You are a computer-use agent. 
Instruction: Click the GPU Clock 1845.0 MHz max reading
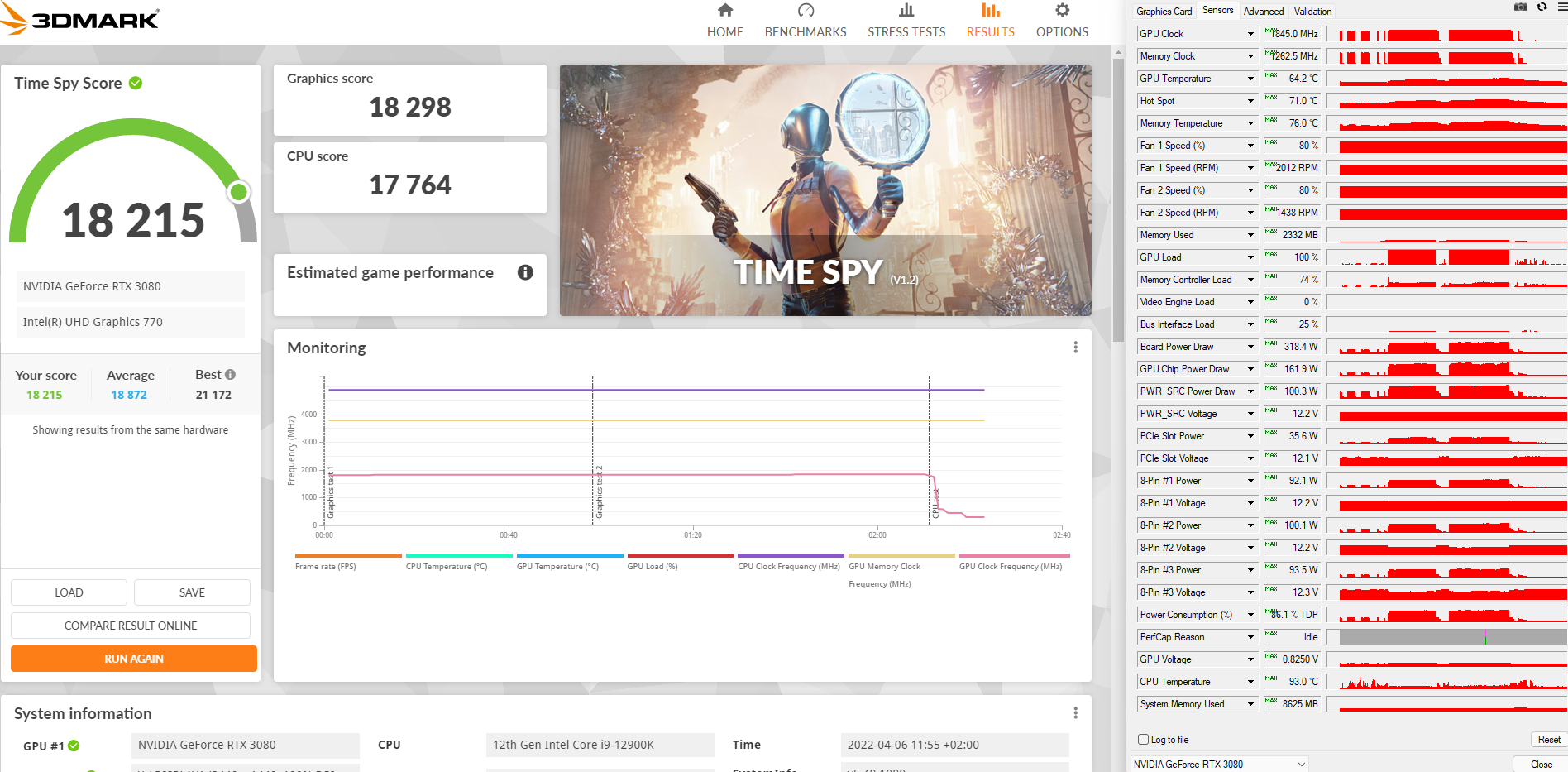tap(1292, 34)
